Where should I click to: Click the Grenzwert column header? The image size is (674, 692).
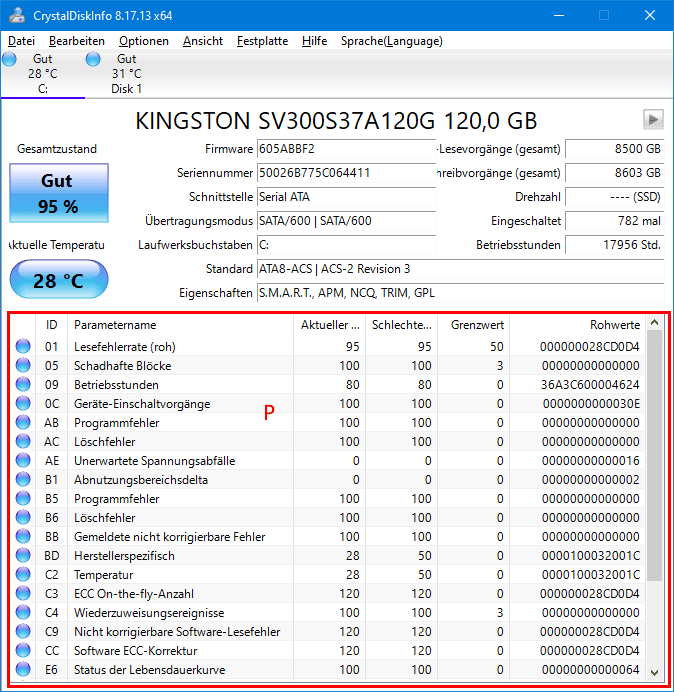point(474,325)
